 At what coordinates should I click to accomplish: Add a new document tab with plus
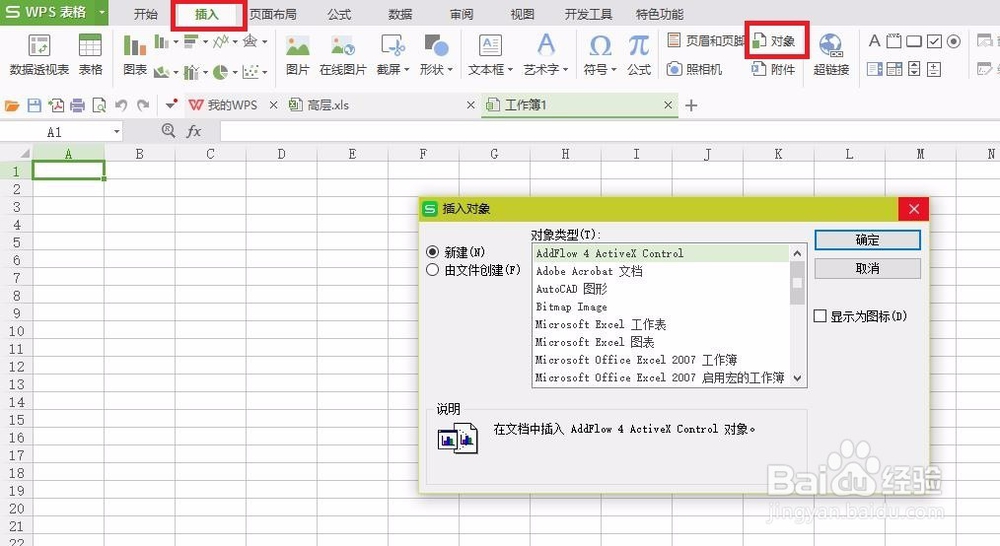tap(691, 105)
